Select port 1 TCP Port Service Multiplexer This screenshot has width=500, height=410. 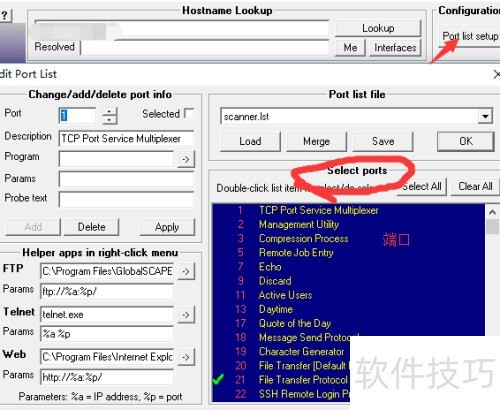348,210
